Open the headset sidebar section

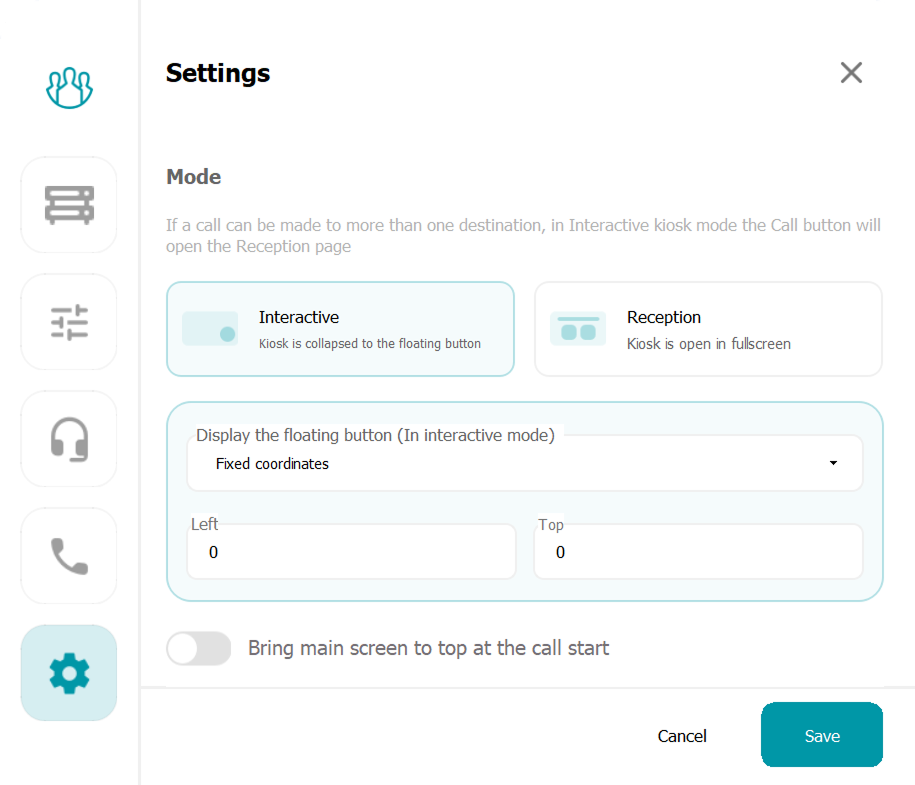(69, 439)
